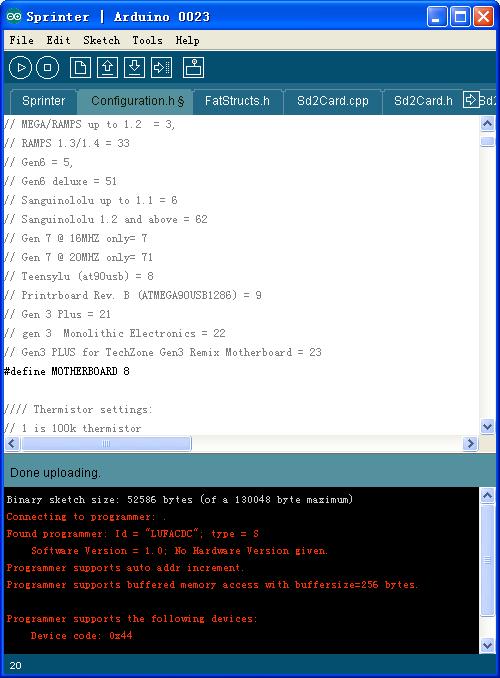Click the console scroll up arrow

[x=487, y=496]
